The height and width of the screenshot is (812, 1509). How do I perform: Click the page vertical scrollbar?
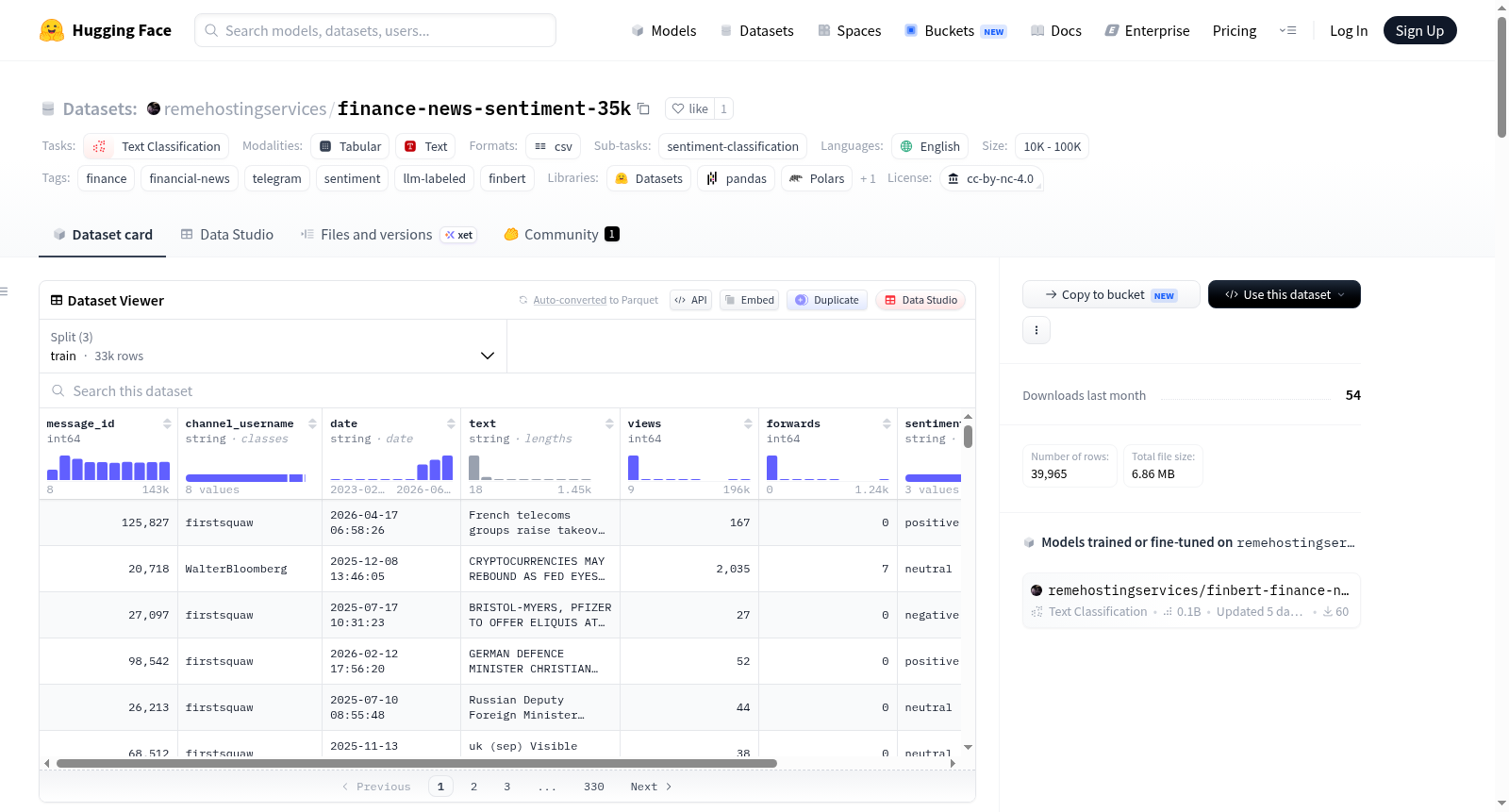point(1501,77)
